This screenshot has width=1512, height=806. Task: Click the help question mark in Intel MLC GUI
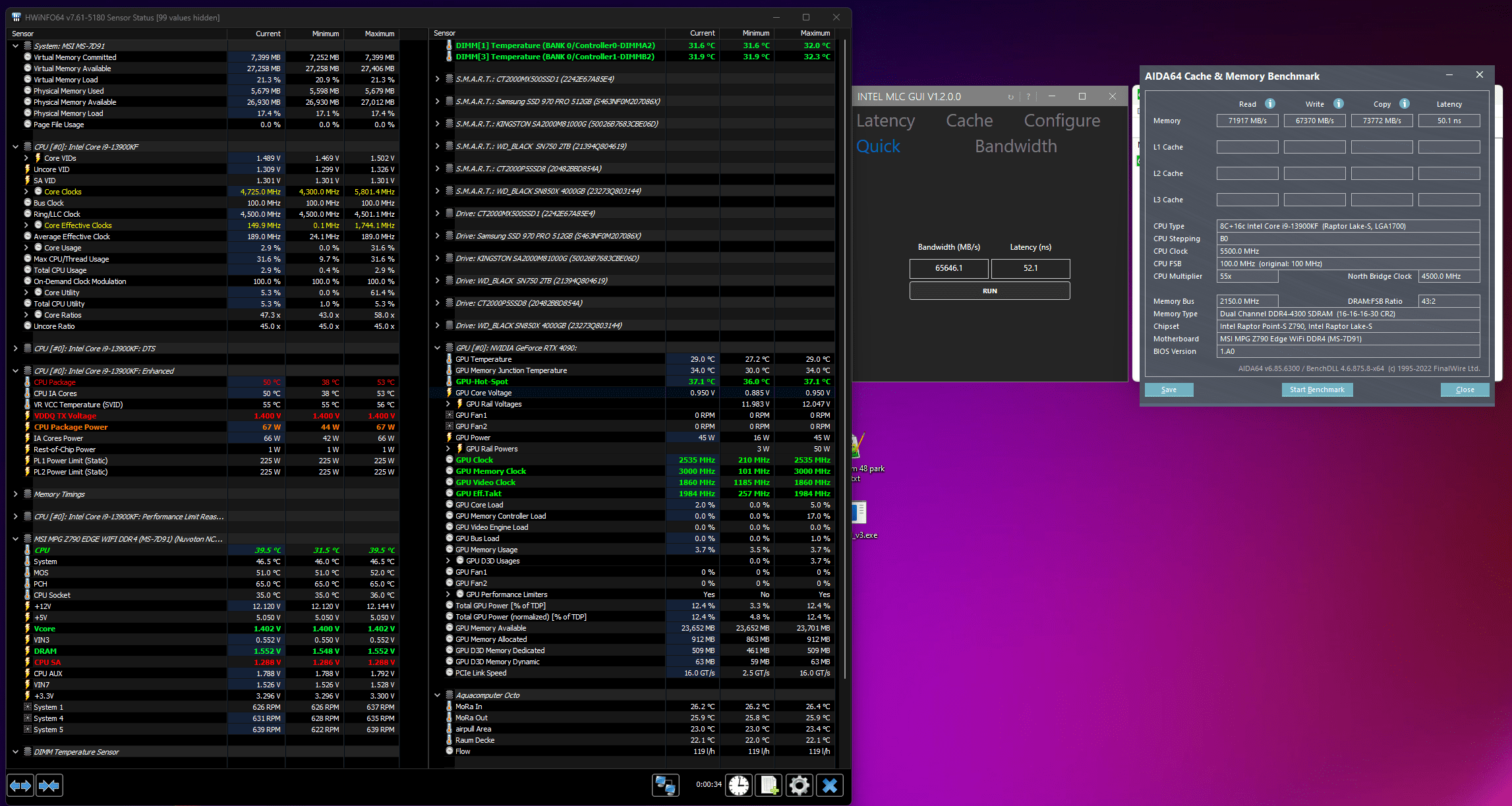tap(1028, 97)
